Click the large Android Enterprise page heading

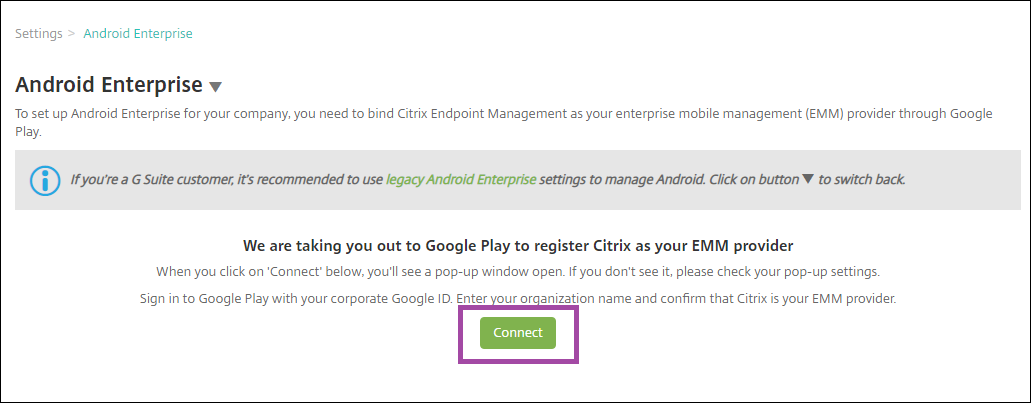109,84
